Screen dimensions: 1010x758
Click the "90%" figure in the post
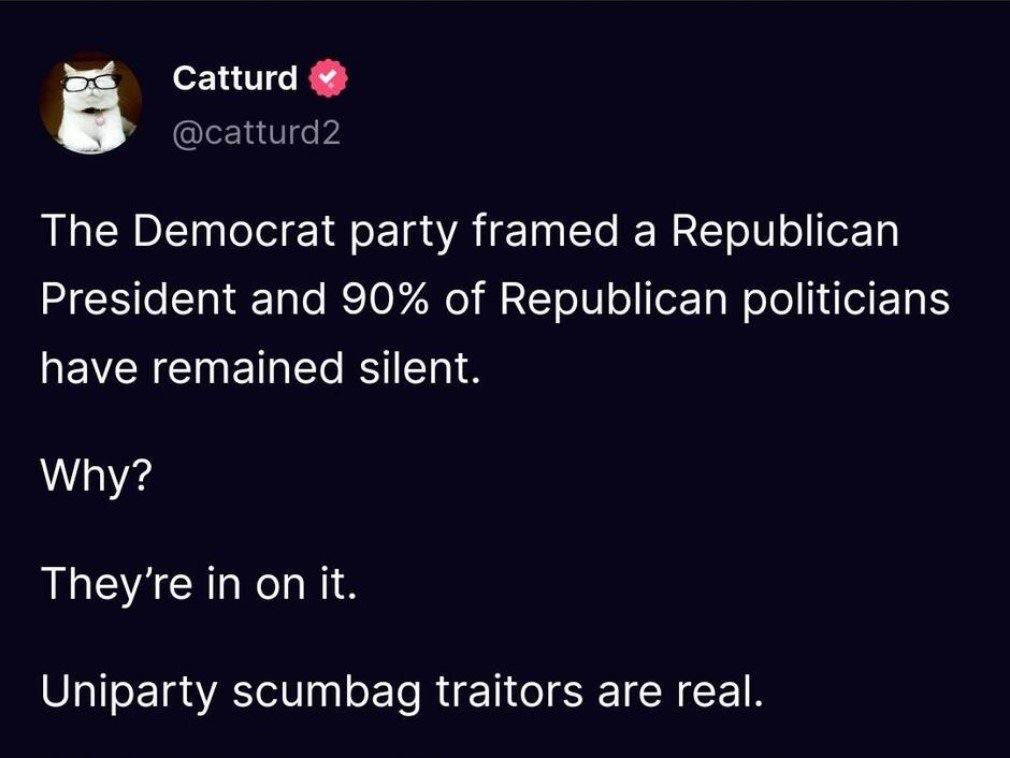pyautogui.click(x=384, y=299)
